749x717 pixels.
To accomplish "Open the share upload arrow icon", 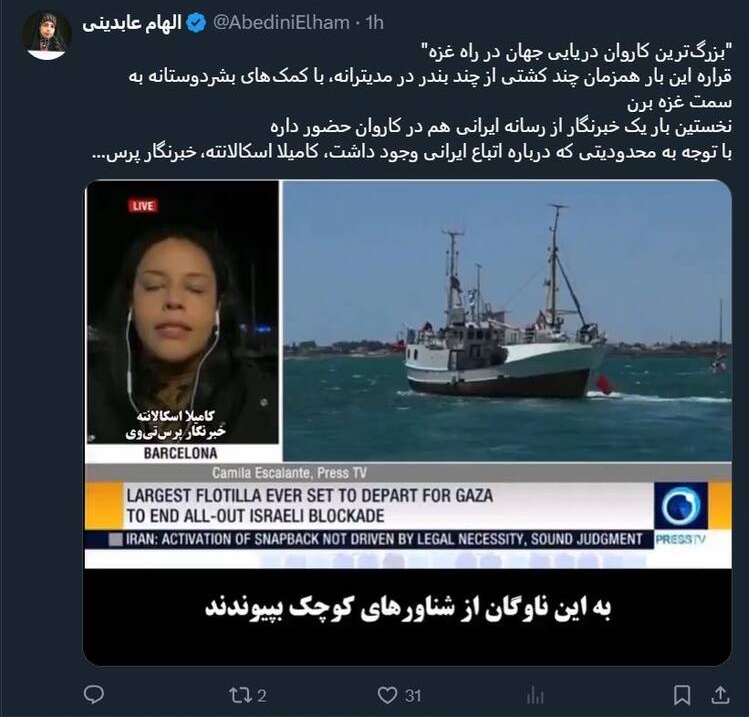I will pyautogui.click(x=719, y=695).
